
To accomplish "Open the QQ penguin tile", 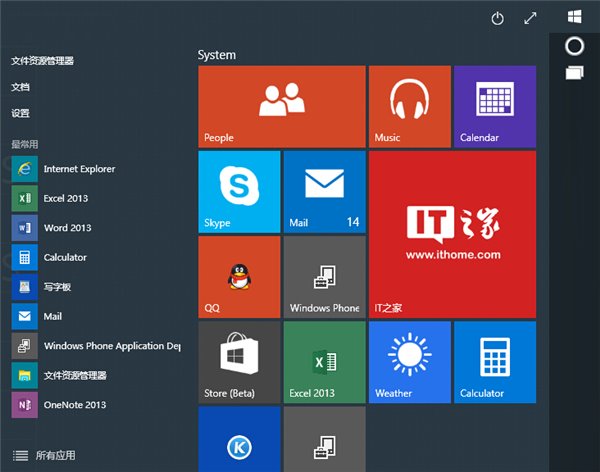I will pyautogui.click(x=239, y=277).
